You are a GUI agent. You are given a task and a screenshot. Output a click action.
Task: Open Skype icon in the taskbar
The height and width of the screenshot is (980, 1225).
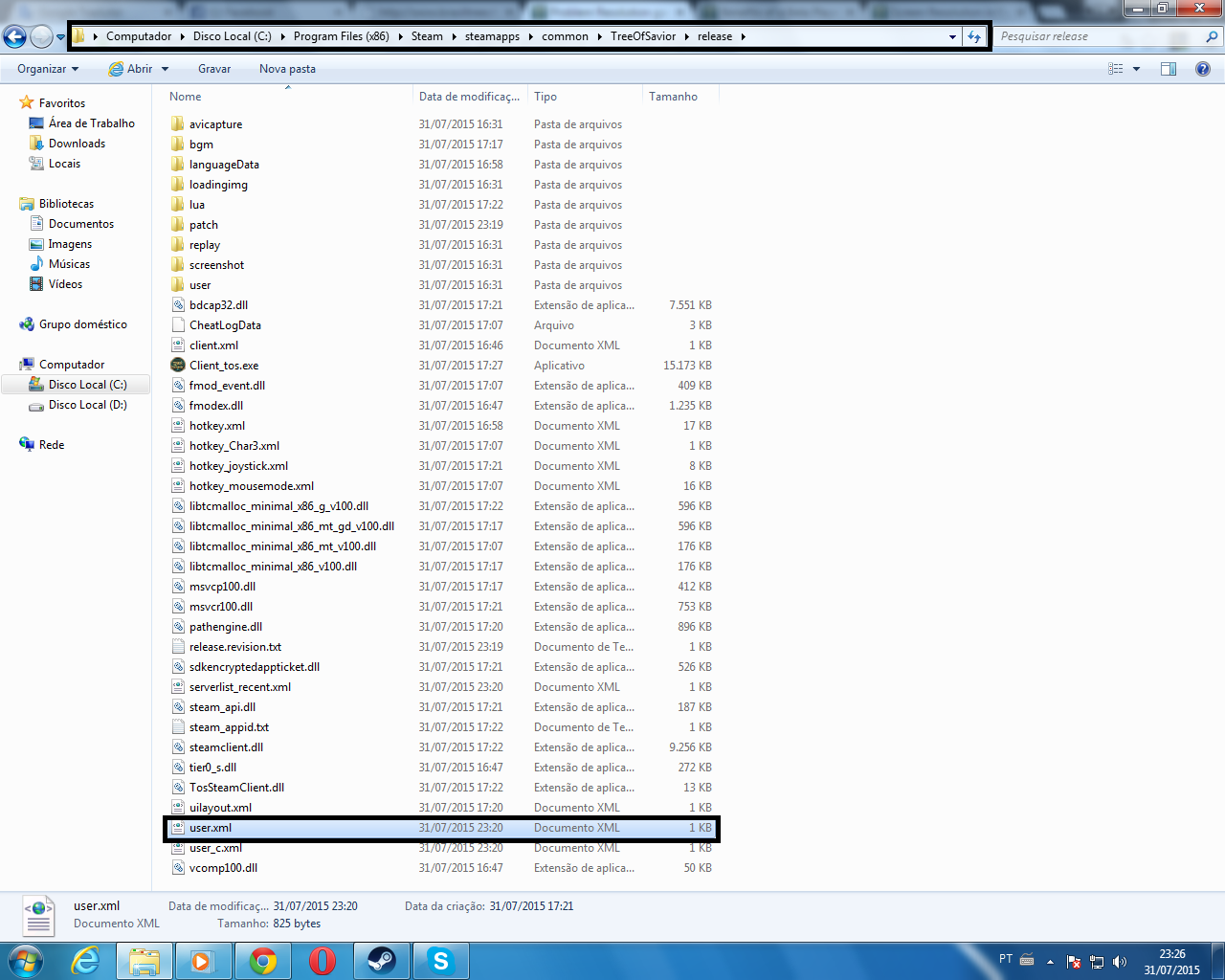point(440,960)
